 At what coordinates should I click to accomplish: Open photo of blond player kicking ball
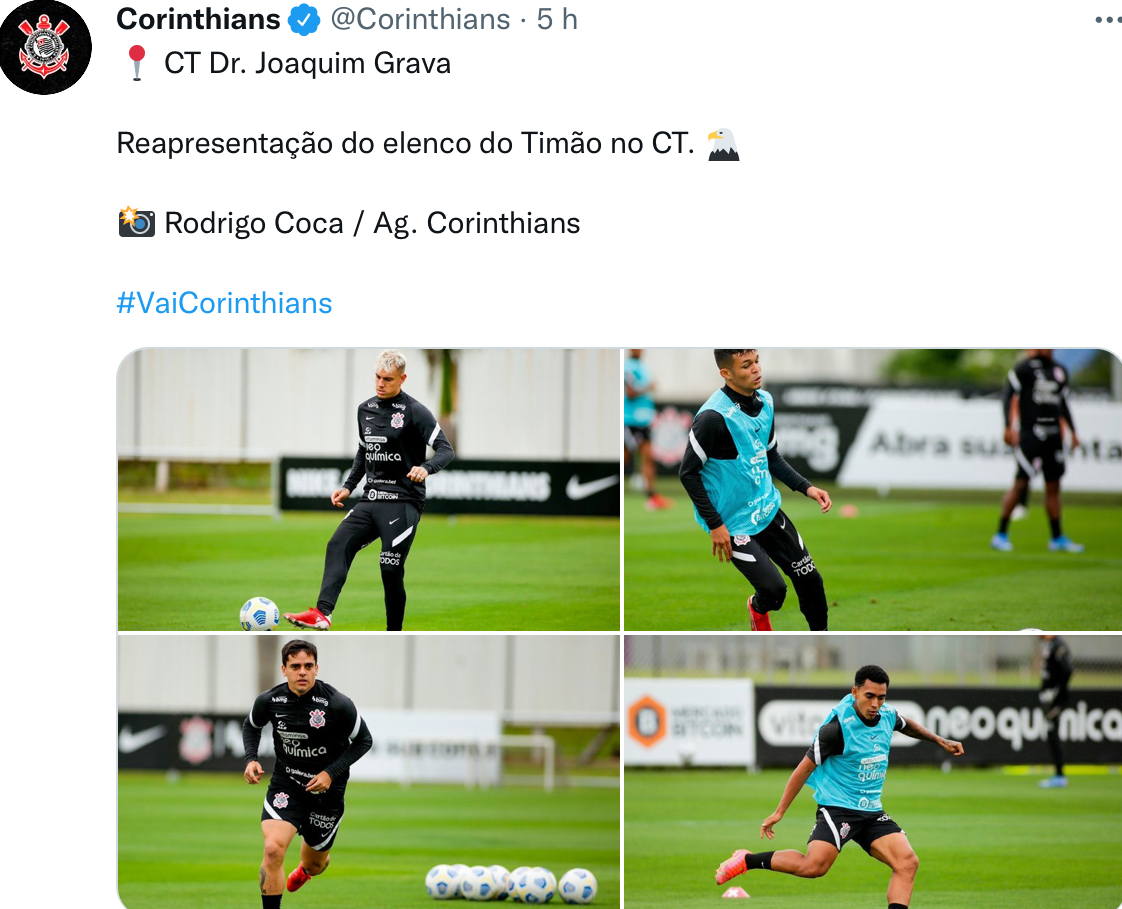[369, 490]
